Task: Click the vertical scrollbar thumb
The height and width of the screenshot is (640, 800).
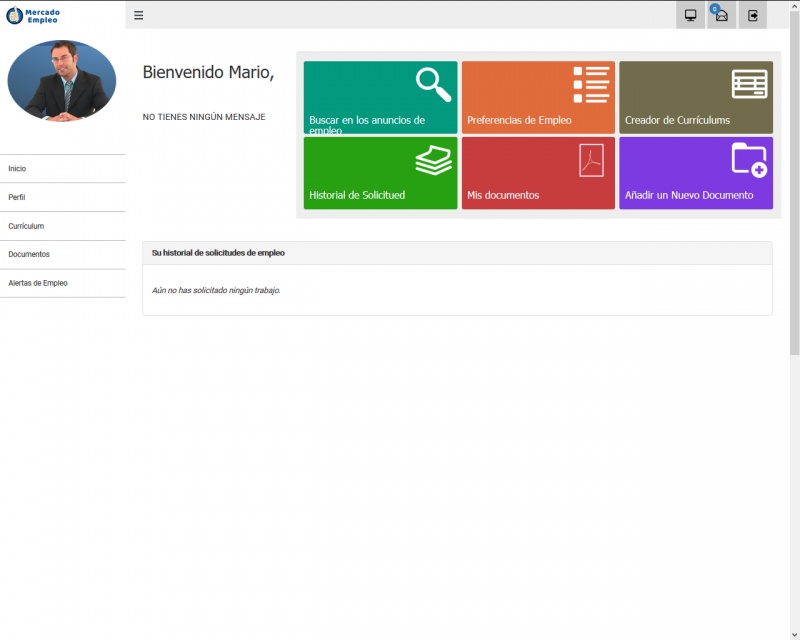Action: click(794, 184)
